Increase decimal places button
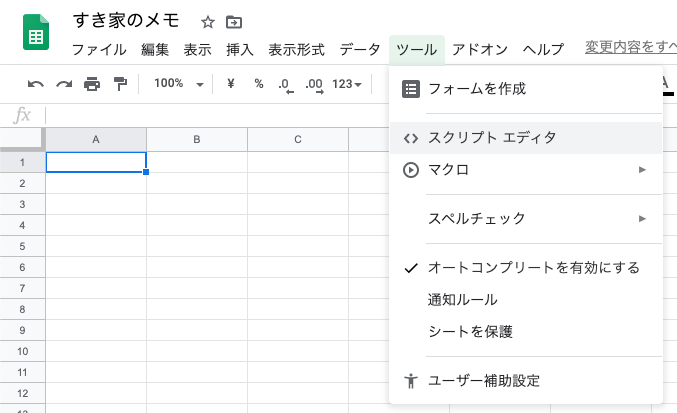The height and width of the screenshot is (413, 677). [314, 85]
